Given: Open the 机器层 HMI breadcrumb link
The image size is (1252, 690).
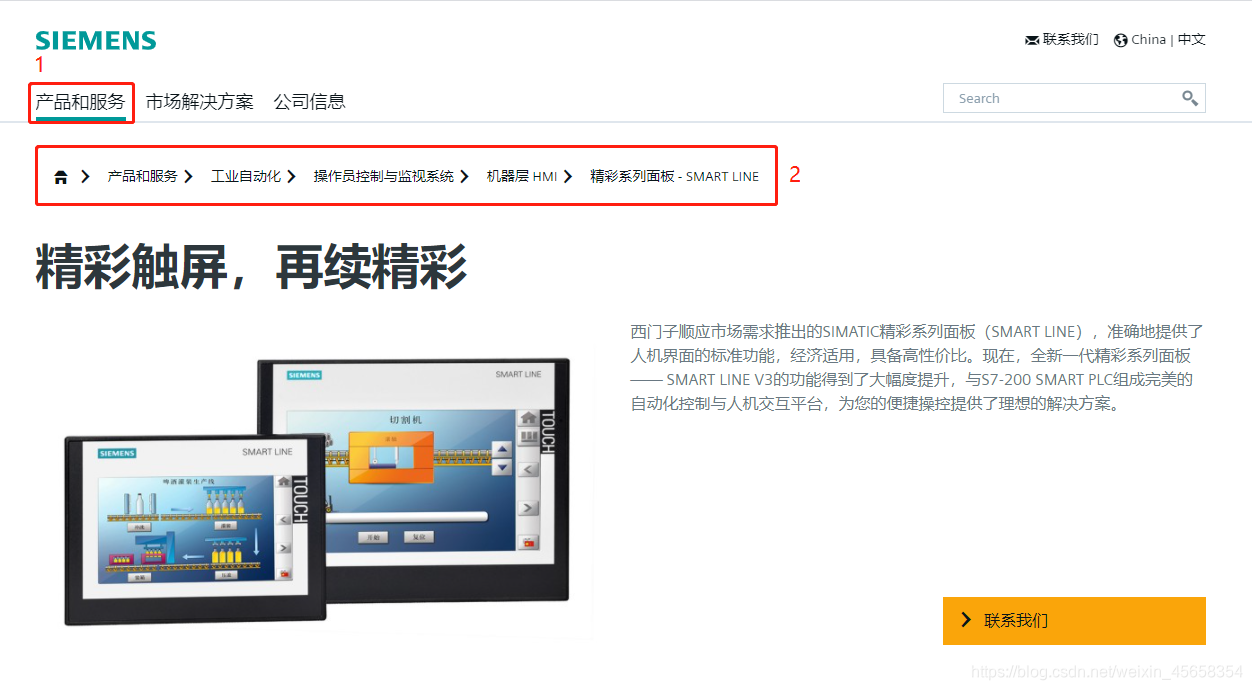Looking at the screenshot, I should click(x=522, y=176).
